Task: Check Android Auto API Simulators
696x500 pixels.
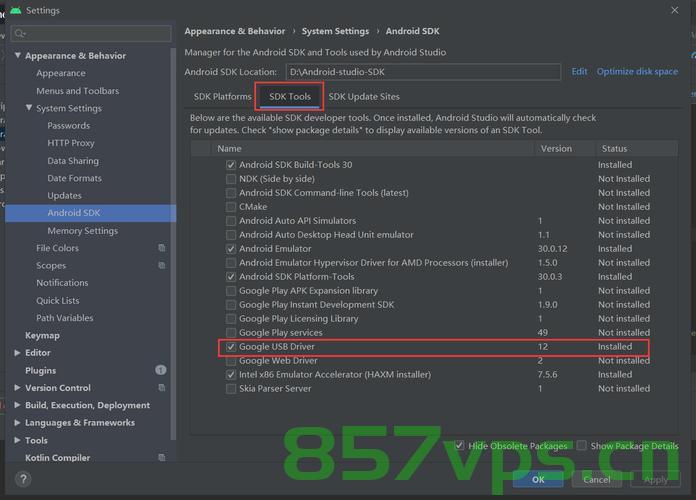Action: tap(231, 221)
